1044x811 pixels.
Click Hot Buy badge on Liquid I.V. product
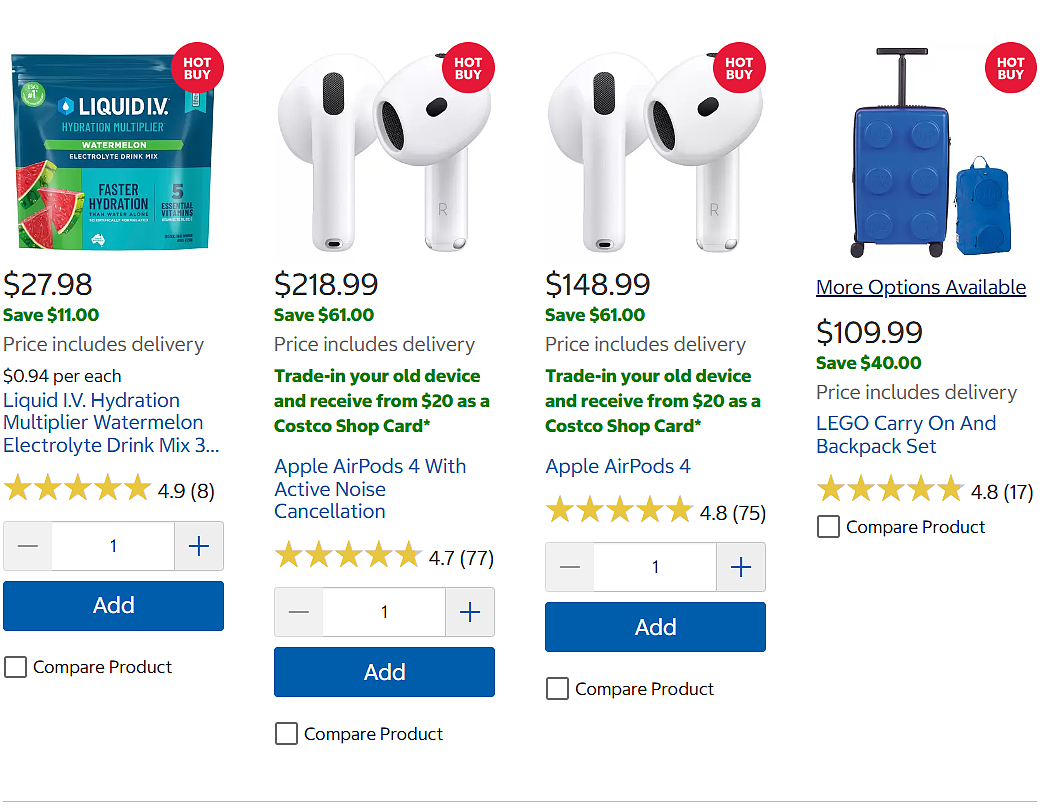pyautogui.click(x=197, y=68)
